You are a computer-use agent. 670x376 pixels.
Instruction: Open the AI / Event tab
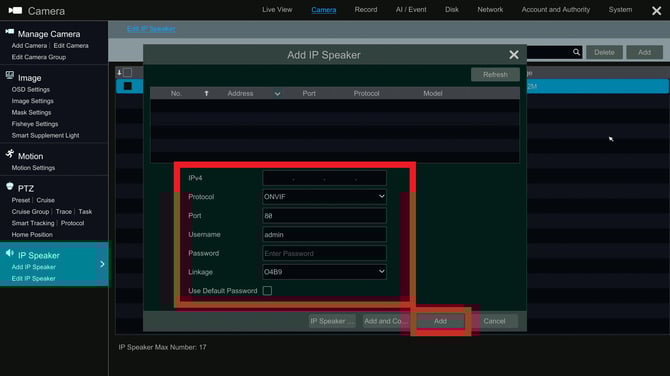click(411, 9)
